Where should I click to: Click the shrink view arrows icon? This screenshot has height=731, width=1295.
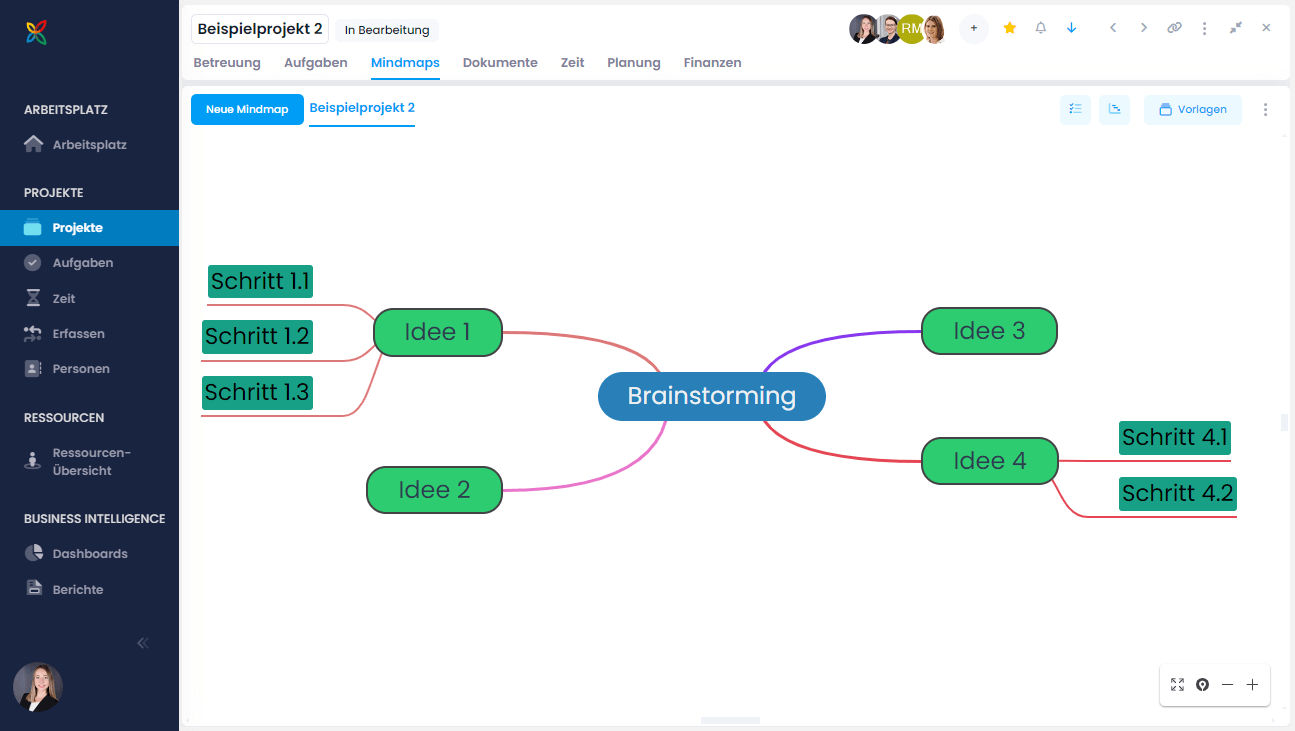(1236, 28)
